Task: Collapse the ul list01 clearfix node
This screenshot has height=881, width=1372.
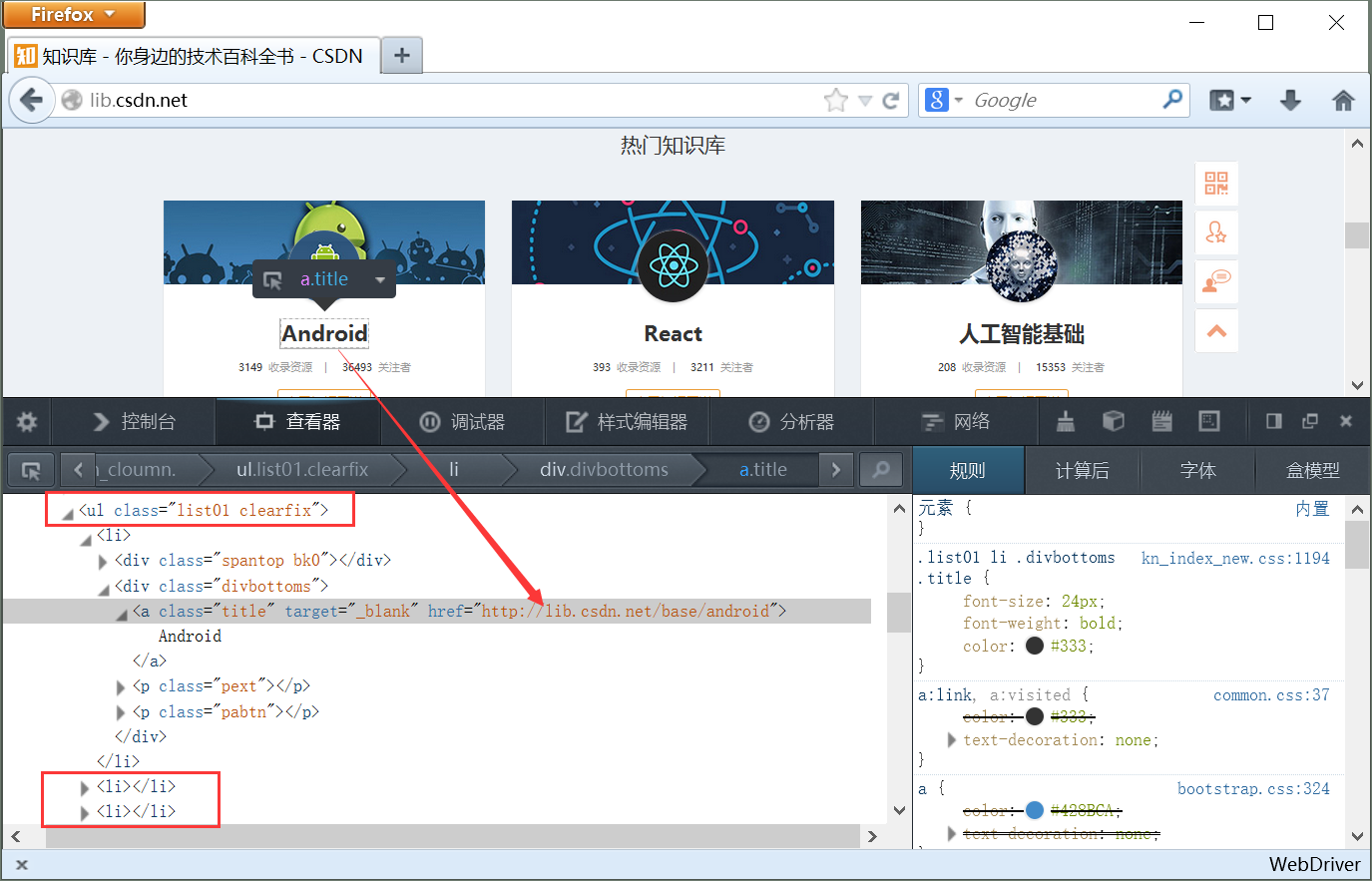Action: (x=67, y=513)
